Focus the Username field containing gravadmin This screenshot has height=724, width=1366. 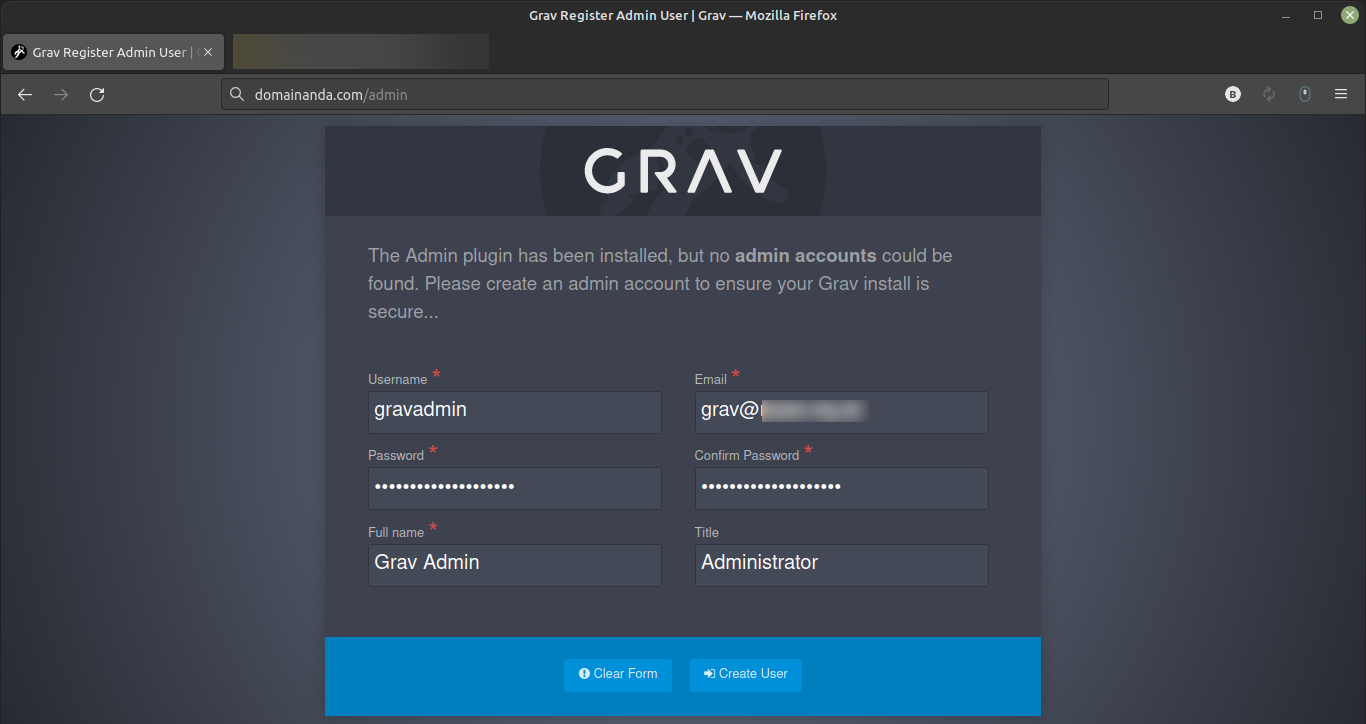click(x=514, y=411)
